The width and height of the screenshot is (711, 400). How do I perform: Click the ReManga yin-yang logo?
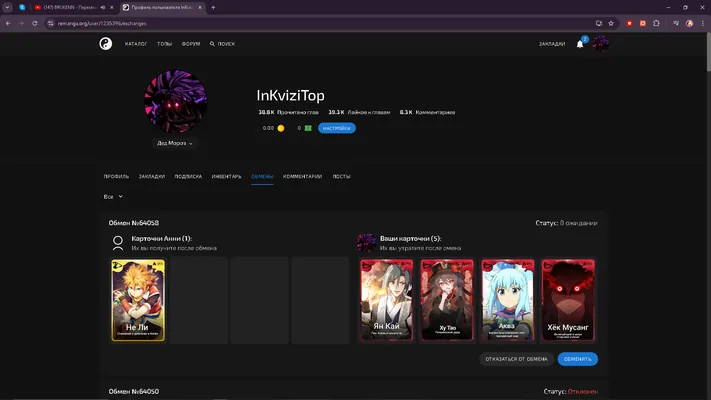coord(106,44)
